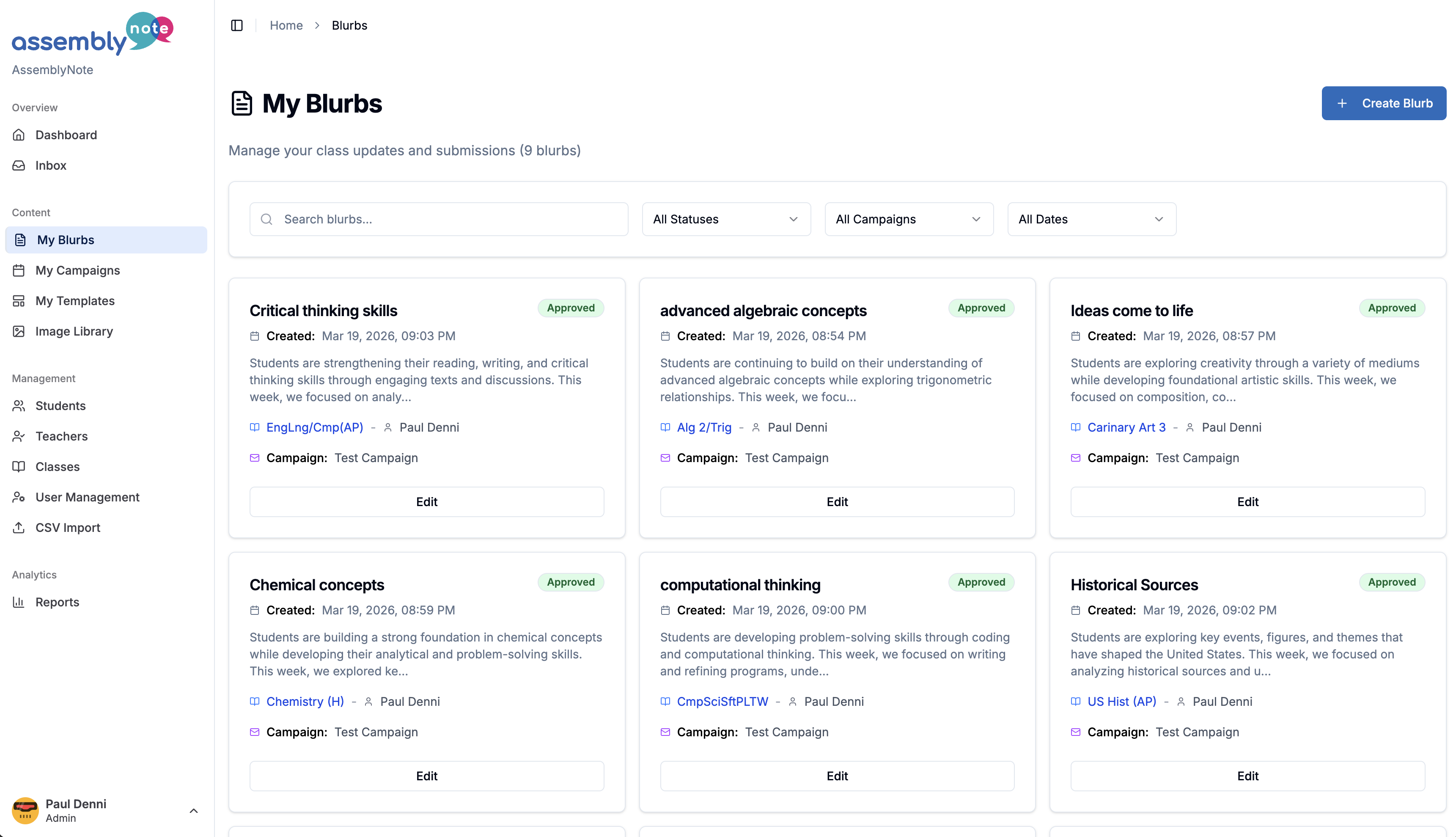Open the All Dates dropdown

[x=1091, y=219]
